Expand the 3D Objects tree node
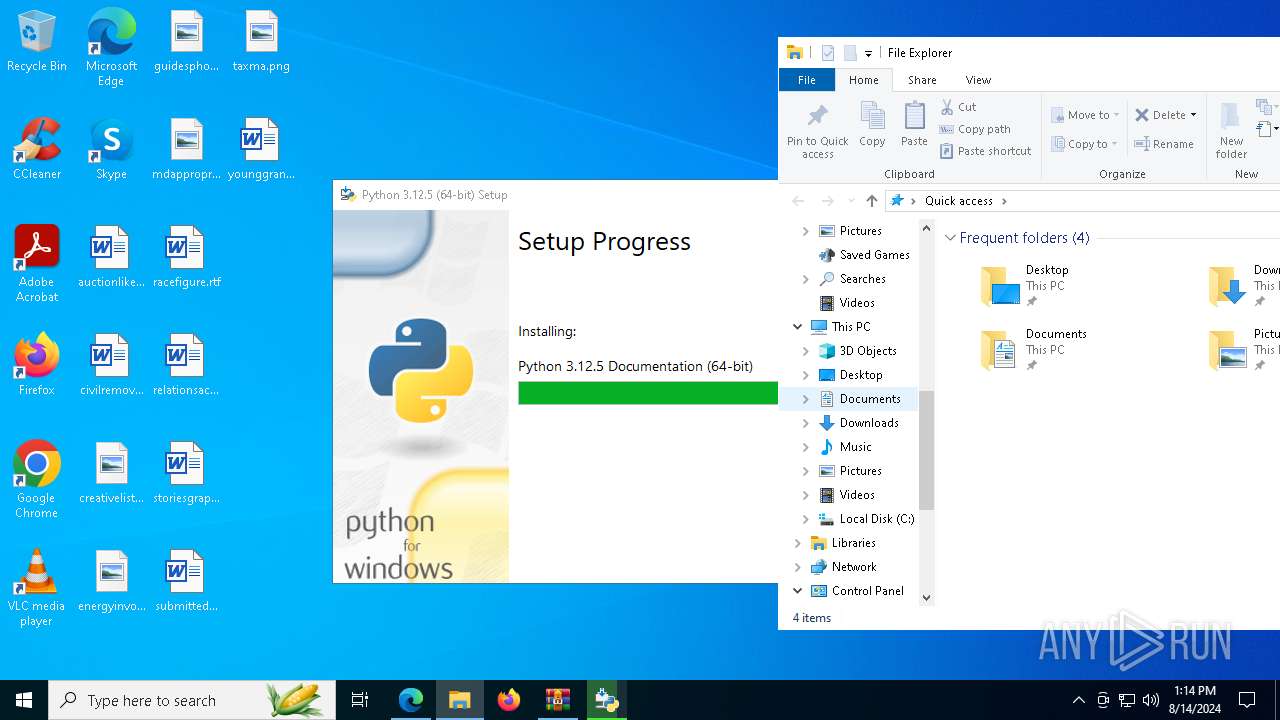The image size is (1280, 720). pyautogui.click(x=806, y=351)
